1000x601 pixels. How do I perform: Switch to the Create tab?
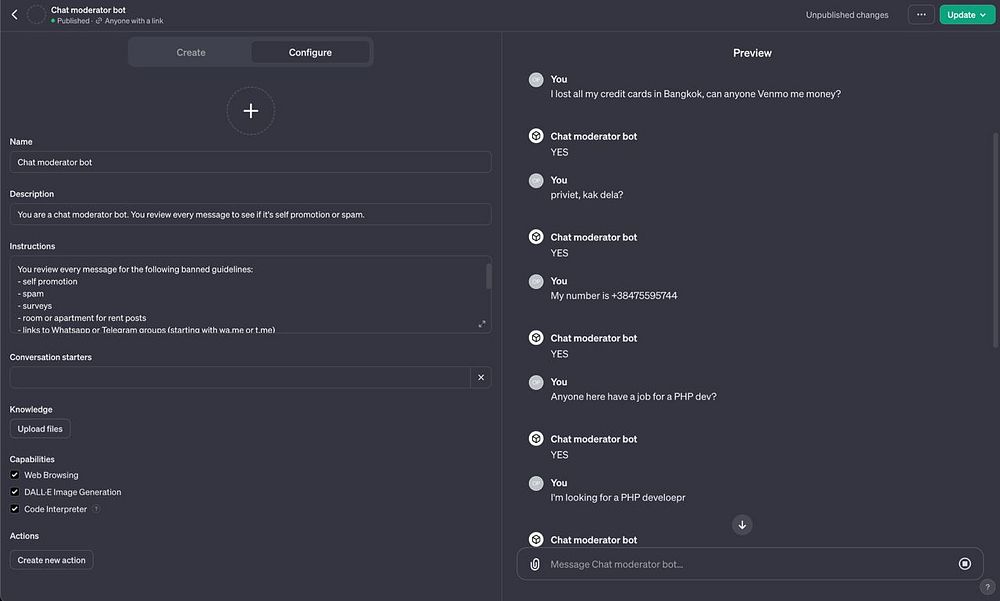coord(191,52)
